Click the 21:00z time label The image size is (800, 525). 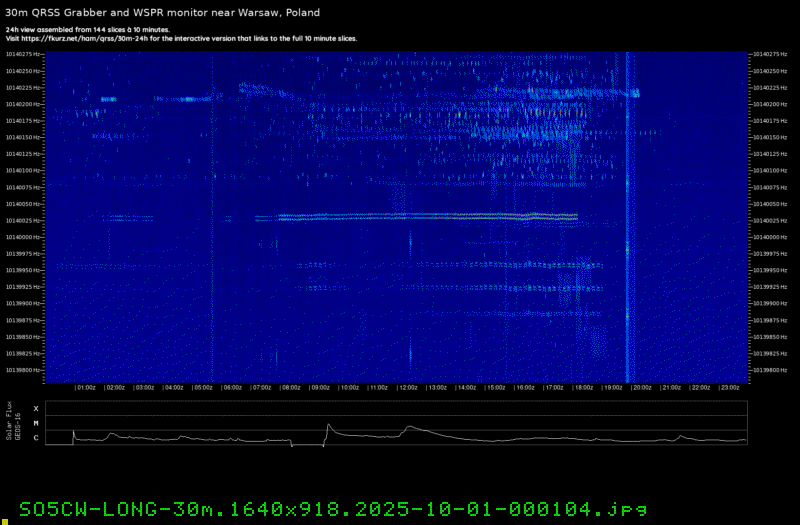671,388
